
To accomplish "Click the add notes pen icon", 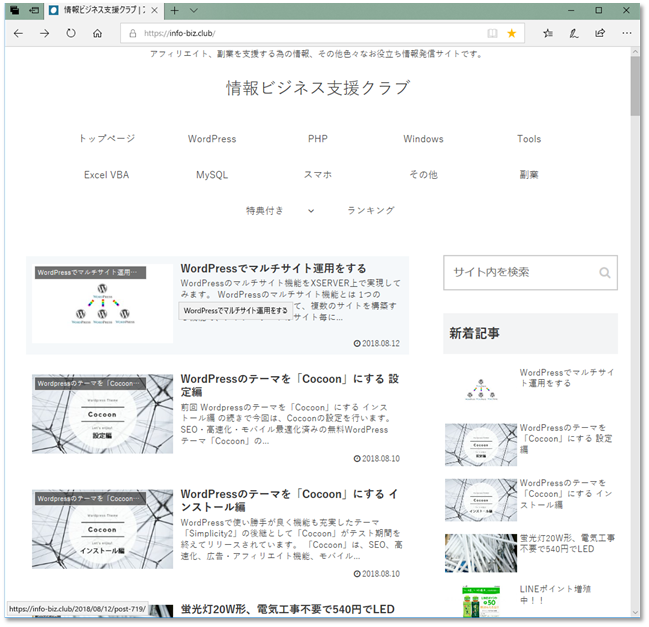I will [x=574, y=34].
